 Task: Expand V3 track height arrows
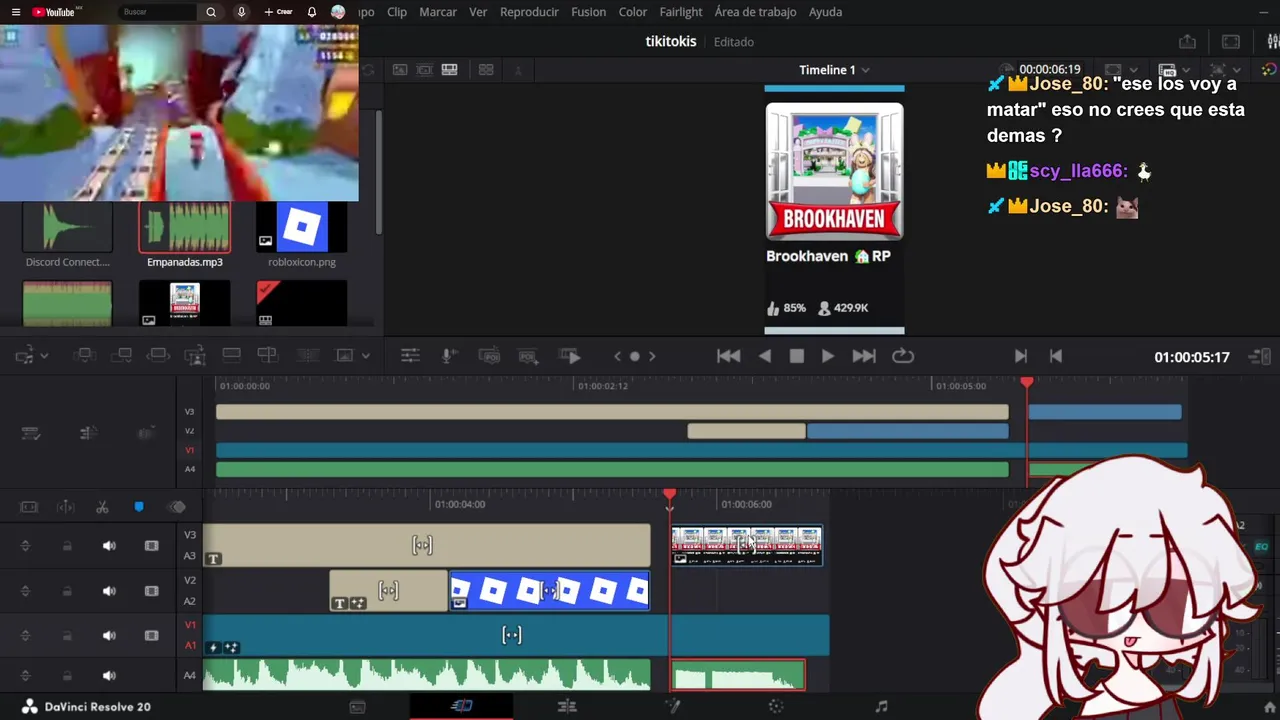coord(25,546)
